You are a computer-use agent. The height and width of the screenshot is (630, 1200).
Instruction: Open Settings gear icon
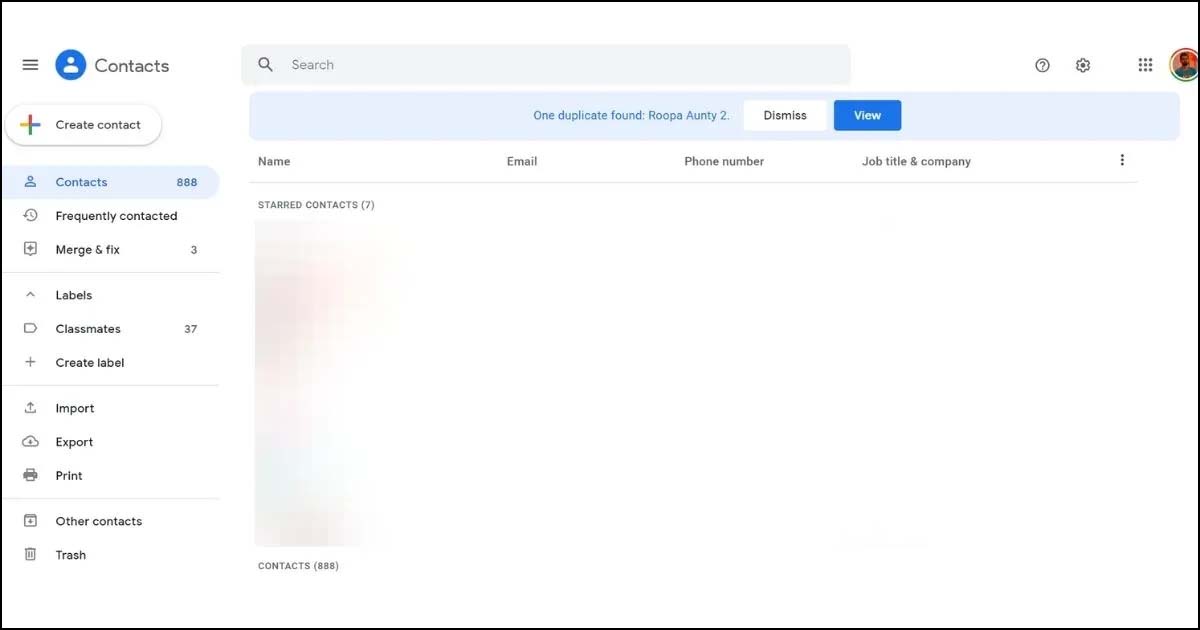tap(1083, 65)
